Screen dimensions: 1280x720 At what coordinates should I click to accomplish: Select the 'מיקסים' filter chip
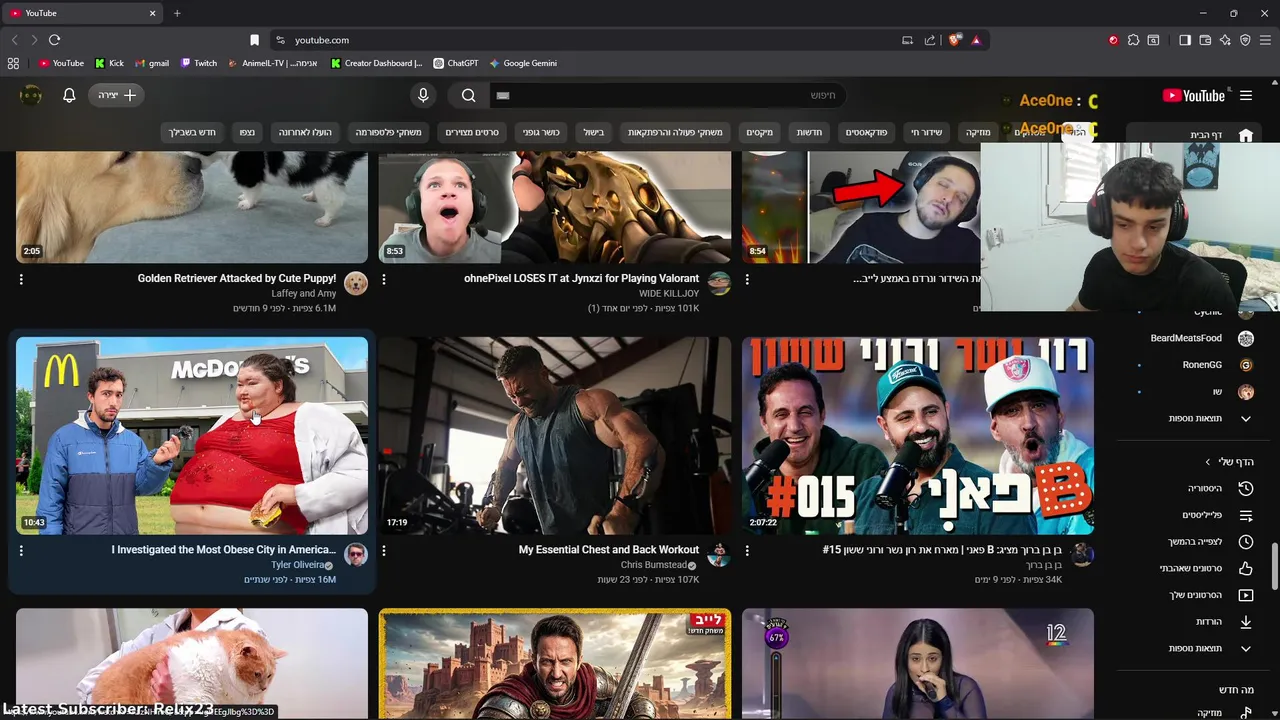760,132
